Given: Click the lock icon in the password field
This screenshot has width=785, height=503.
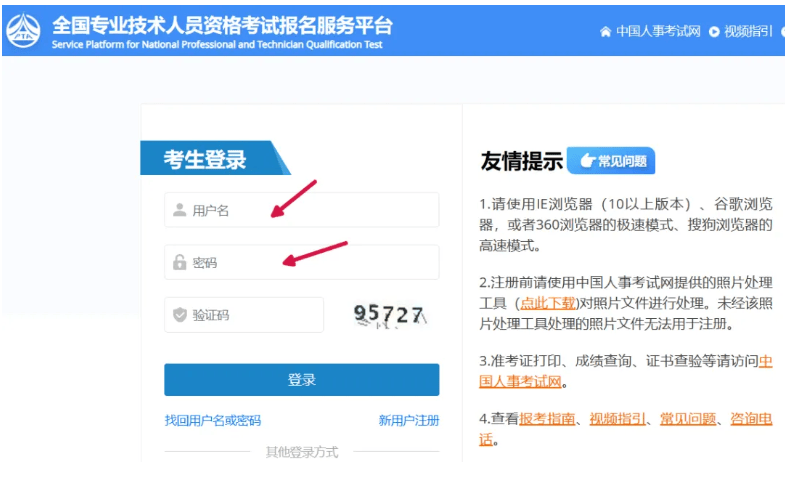Looking at the screenshot, I should [179, 262].
